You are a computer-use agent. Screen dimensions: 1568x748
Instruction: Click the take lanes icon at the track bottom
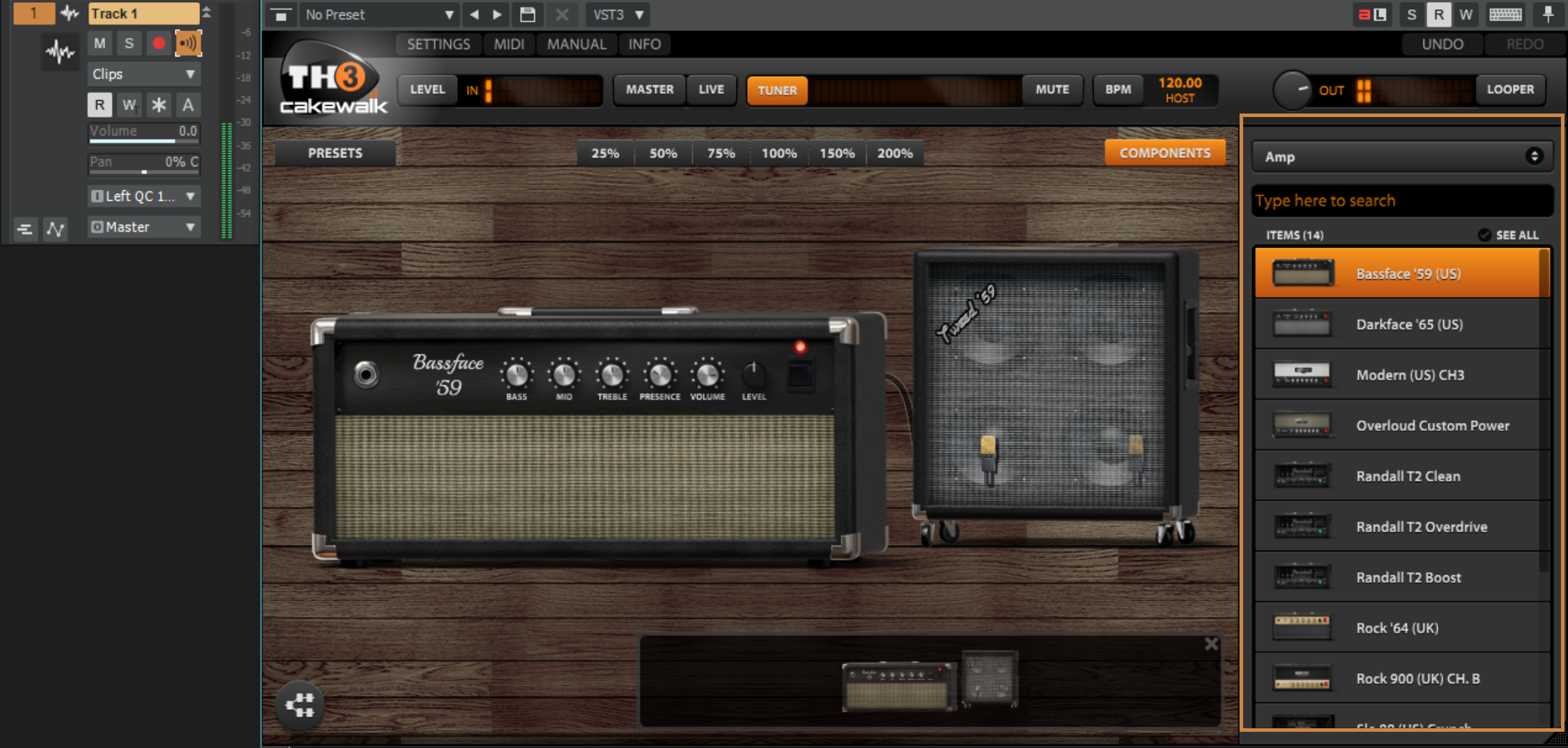pyautogui.click(x=25, y=228)
